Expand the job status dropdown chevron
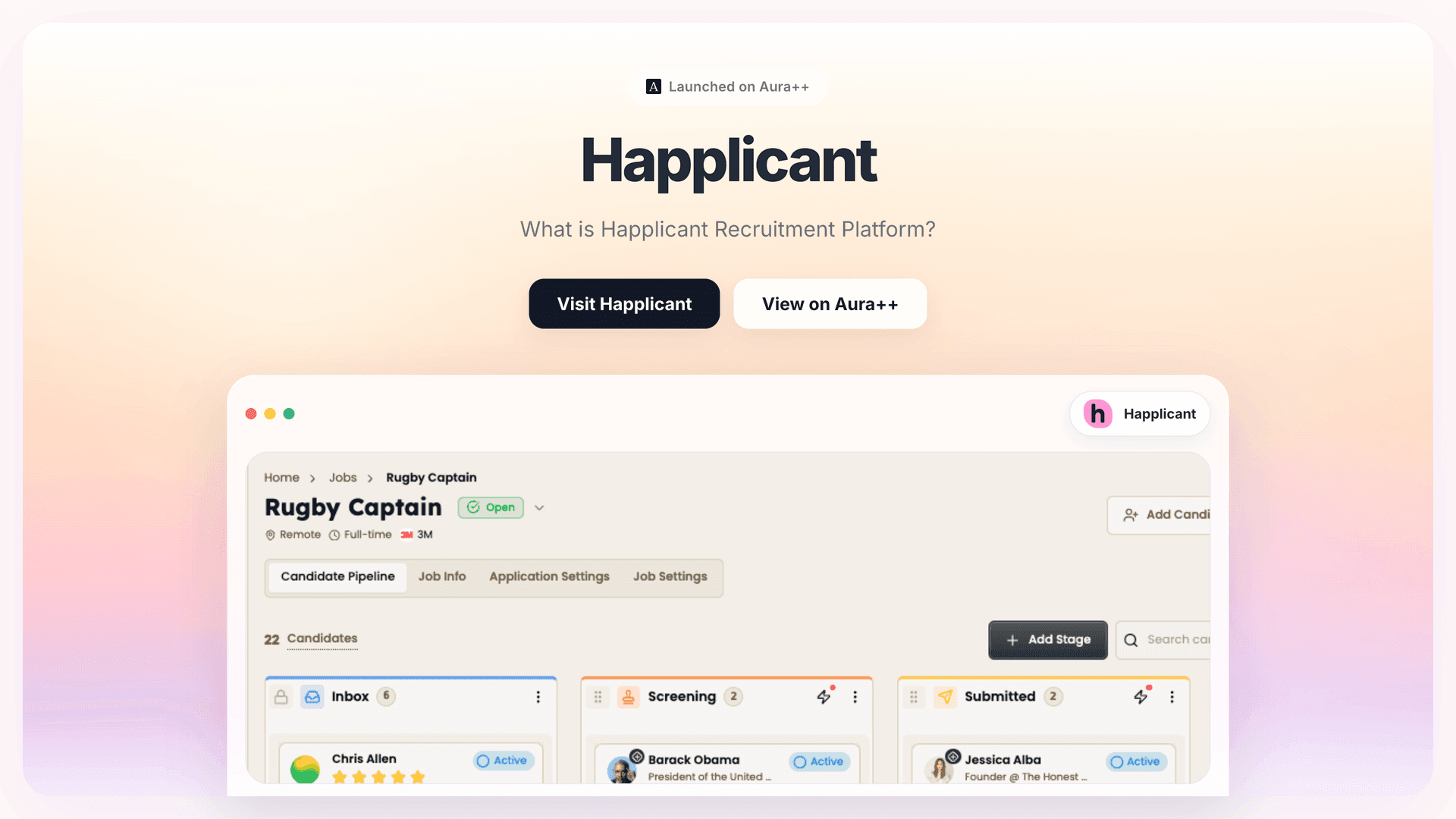Image resolution: width=1456 pixels, height=819 pixels. pyautogui.click(x=539, y=508)
